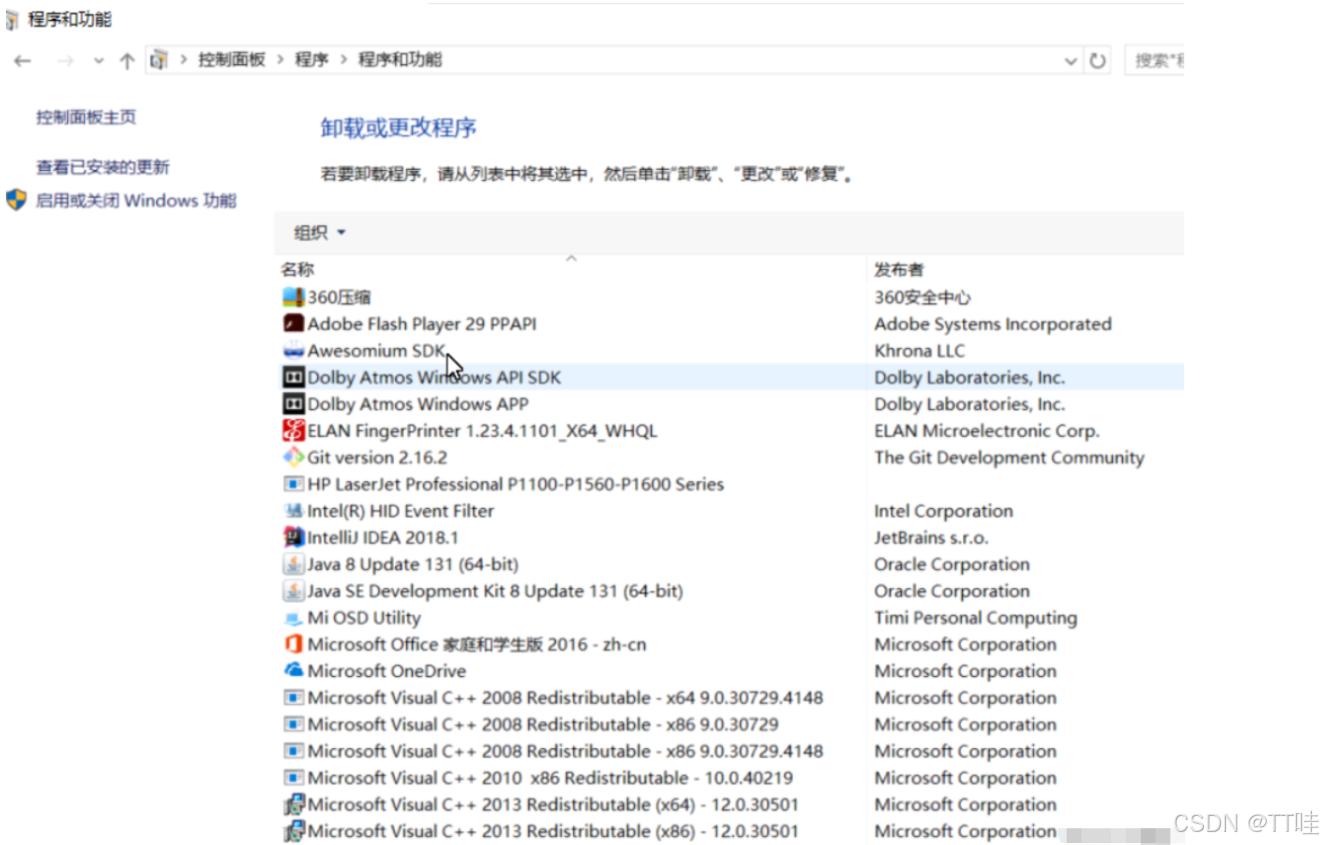This screenshot has width=1323, height=845.
Task: Select the 360压缩 entry name
Action: 339,297
